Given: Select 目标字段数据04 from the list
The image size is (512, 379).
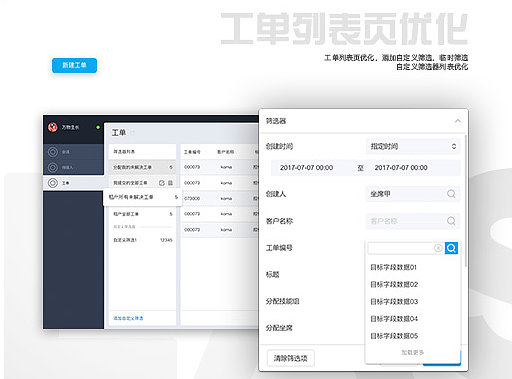Looking at the screenshot, I should tap(394, 319).
